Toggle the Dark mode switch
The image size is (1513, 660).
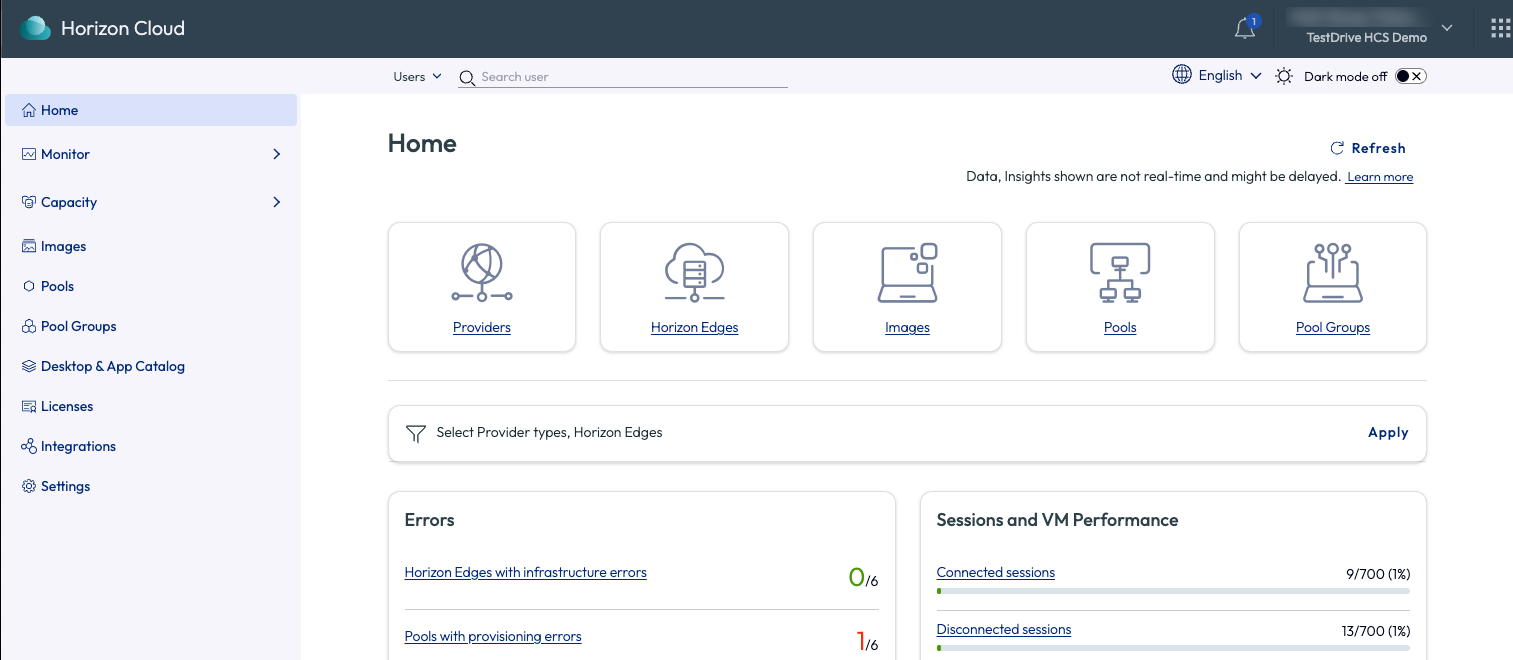click(1410, 76)
